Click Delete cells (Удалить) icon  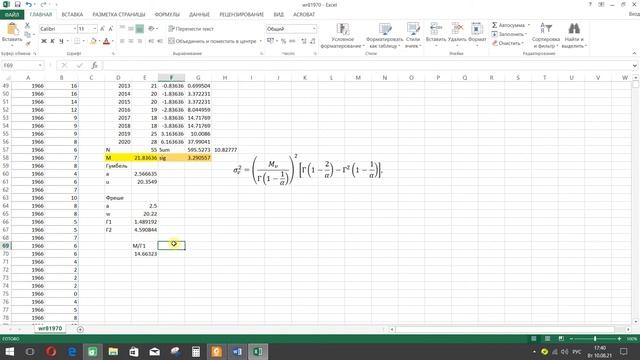(x=457, y=29)
